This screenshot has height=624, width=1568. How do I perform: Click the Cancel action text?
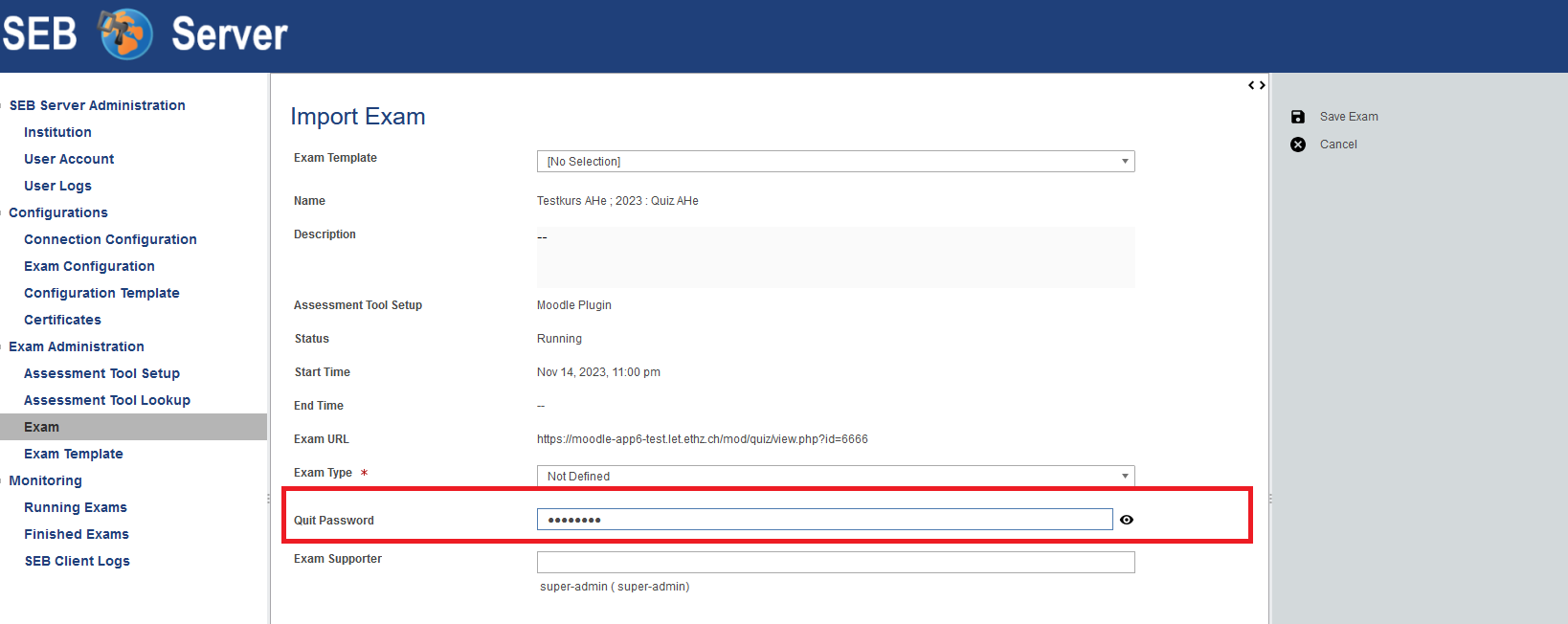pyautogui.click(x=1338, y=145)
